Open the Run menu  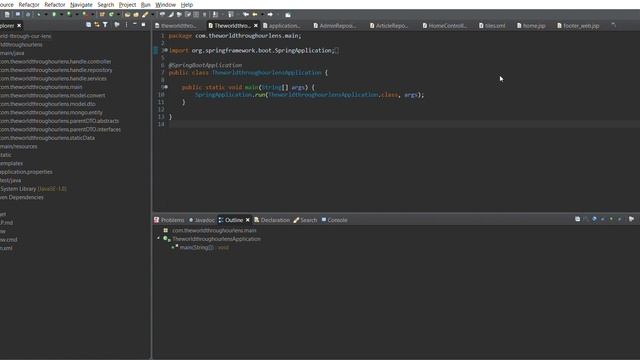tap(146, 4)
